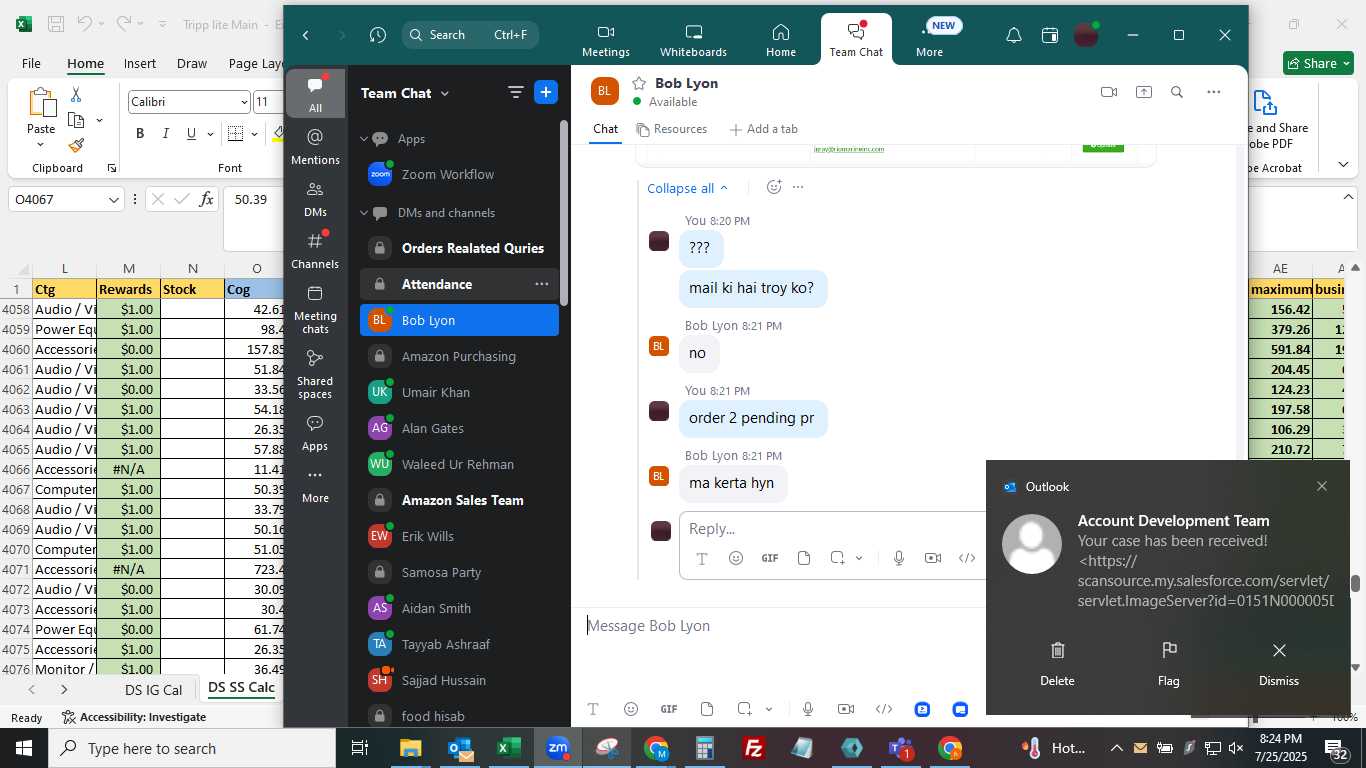Screen dimensions: 1366x768
Task: Open chat list filter icon
Action: tap(516, 92)
